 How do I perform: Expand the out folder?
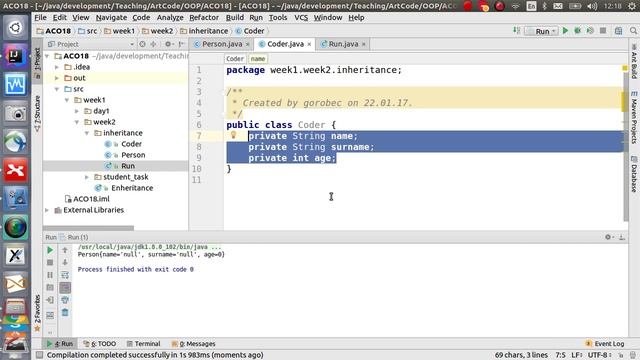[57, 78]
